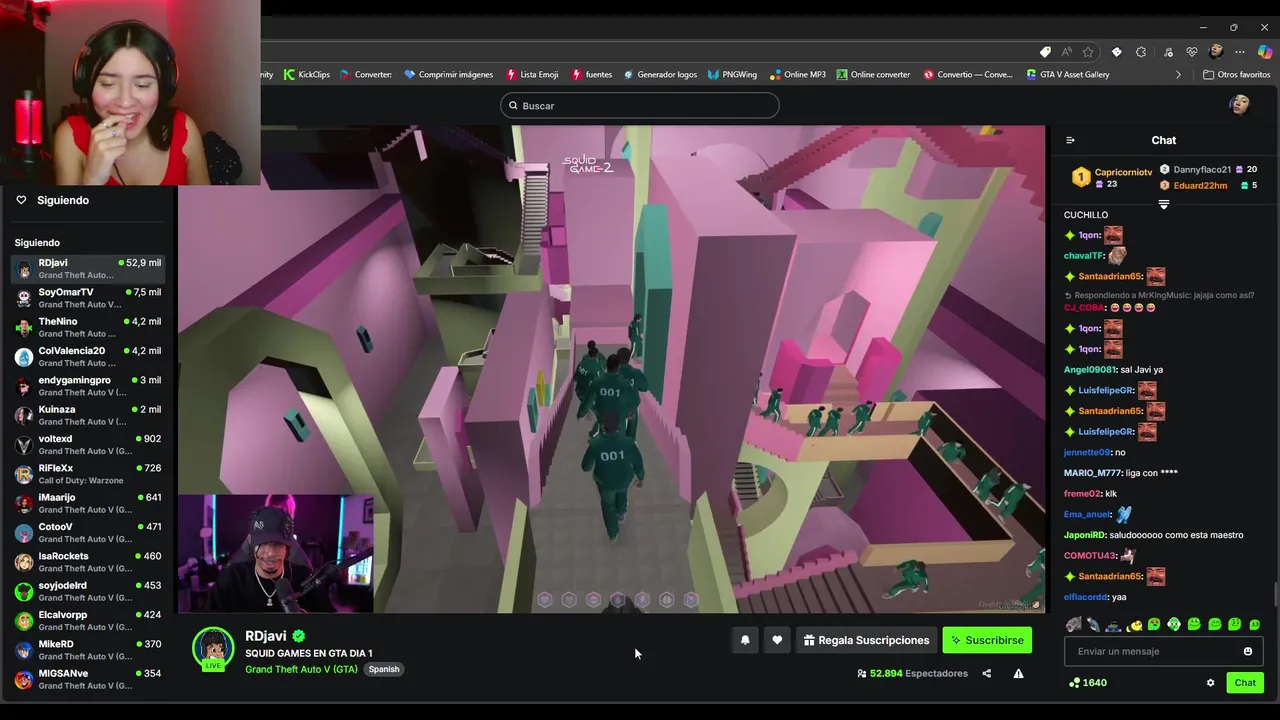1280x720 pixels.
Task: Open endygamingpro followed channel
Action: tap(88, 386)
